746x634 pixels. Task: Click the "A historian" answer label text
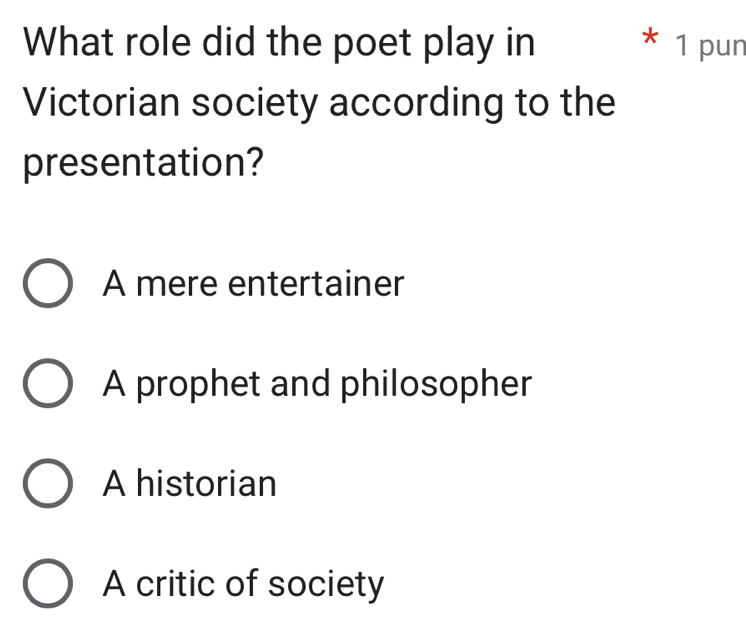(189, 484)
